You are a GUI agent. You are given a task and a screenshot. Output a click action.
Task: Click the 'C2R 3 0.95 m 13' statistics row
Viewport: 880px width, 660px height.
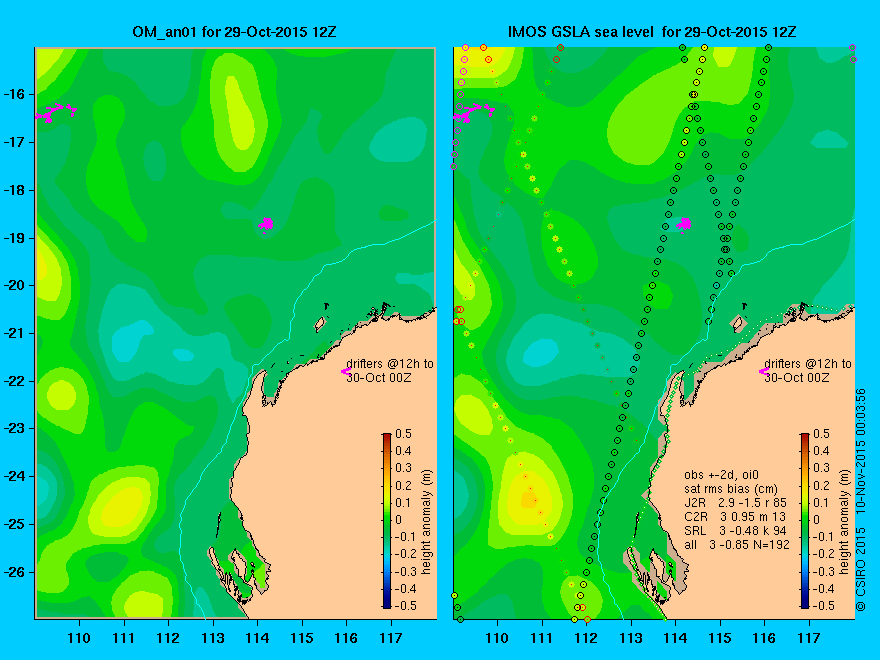pos(735,517)
